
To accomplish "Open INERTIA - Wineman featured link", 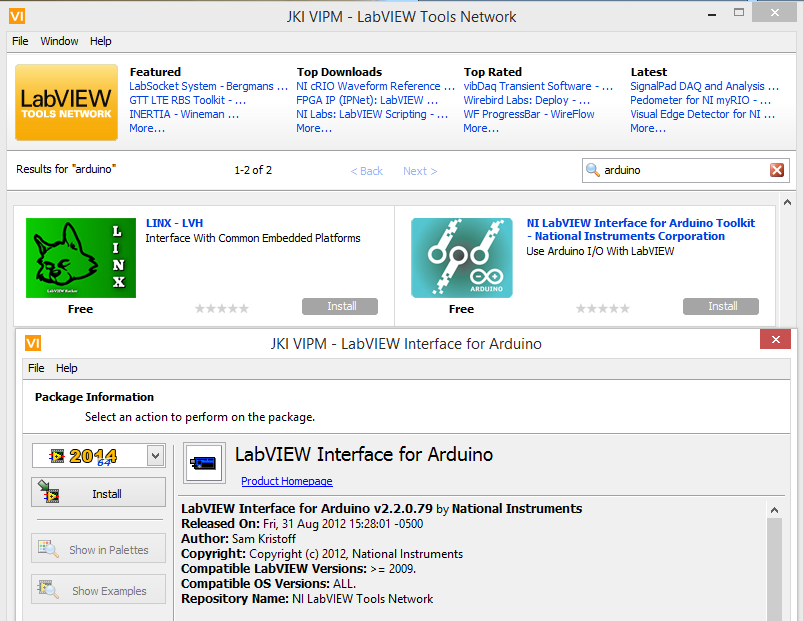I will [184, 114].
